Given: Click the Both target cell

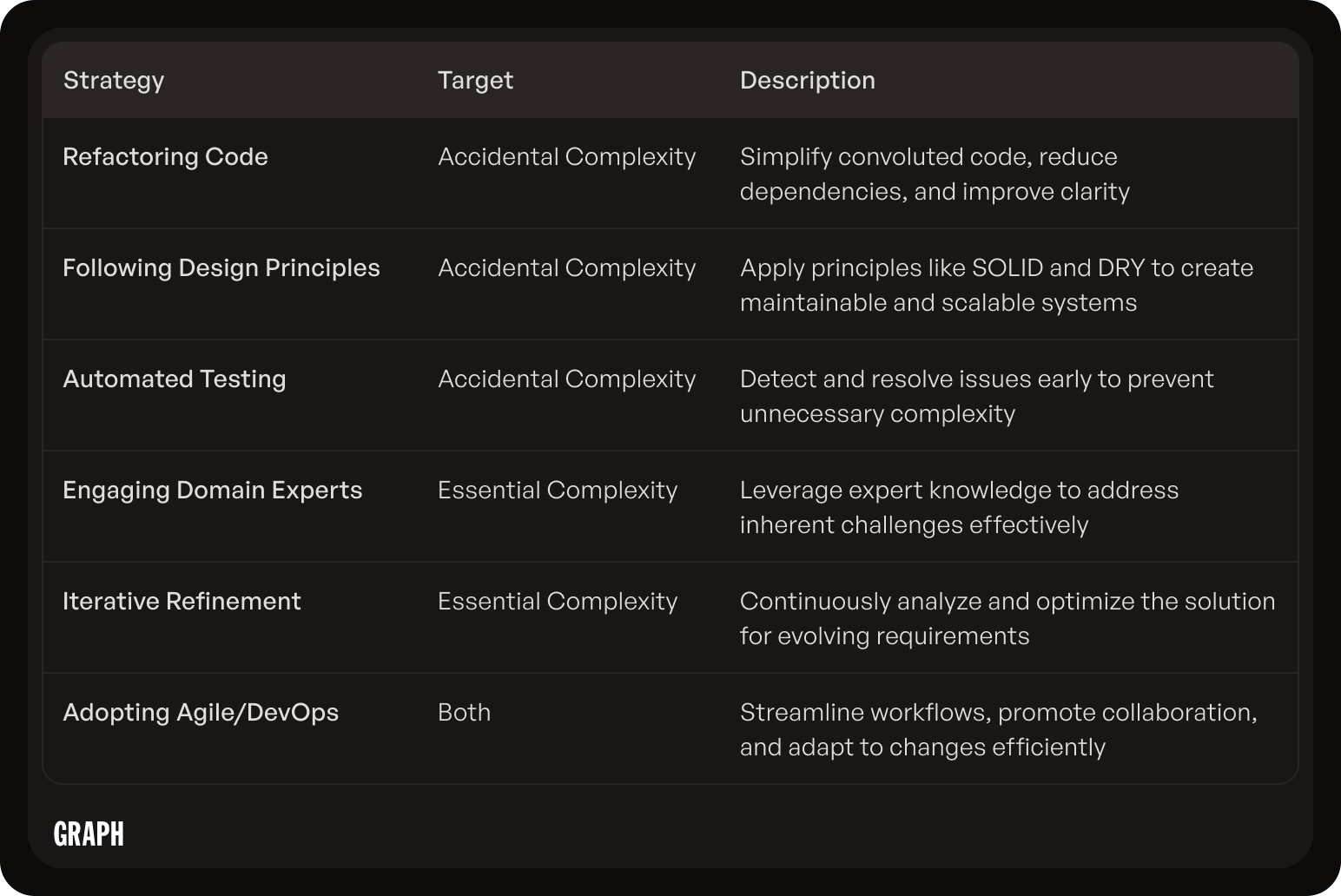Looking at the screenshot, I should coord(464,712).
